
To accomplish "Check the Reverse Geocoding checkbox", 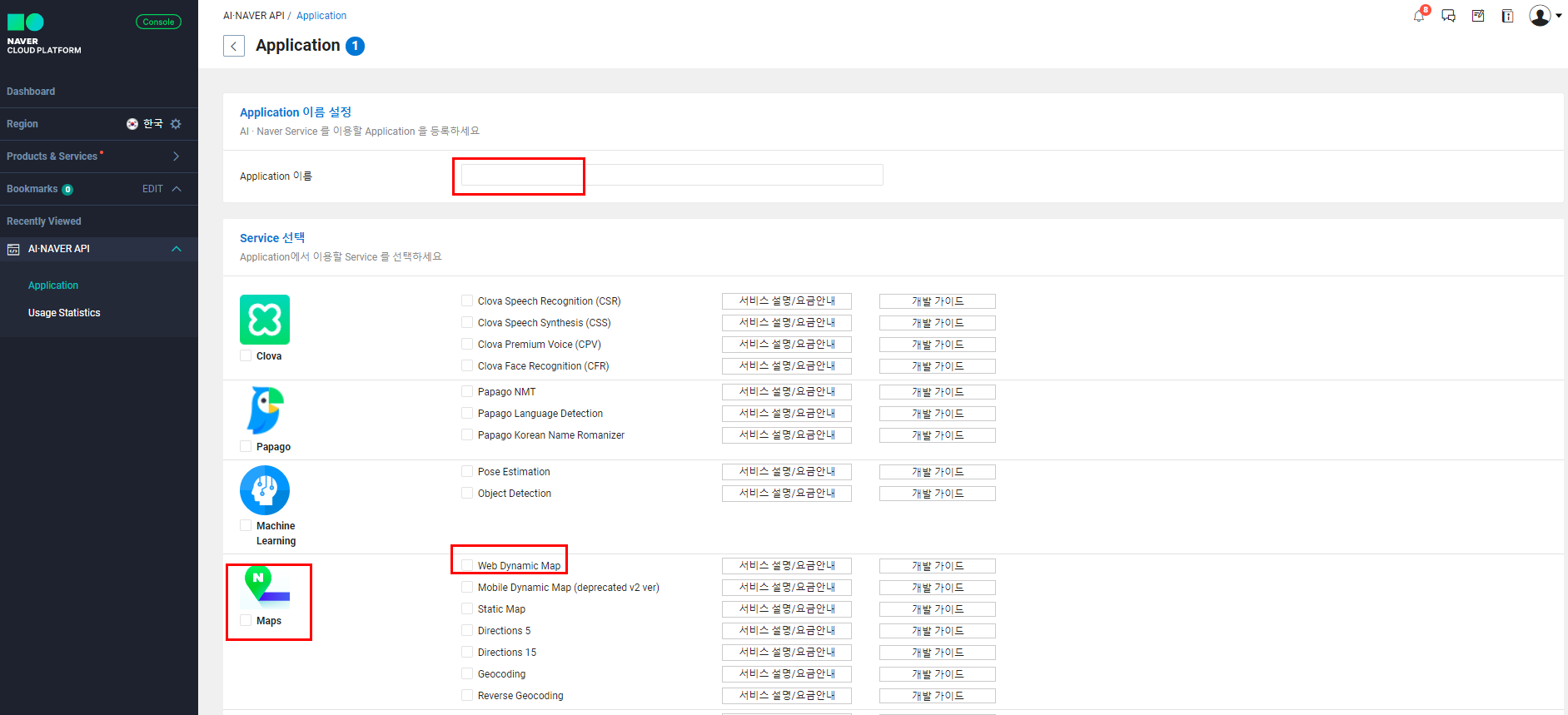I will click(x=467, y=695).
